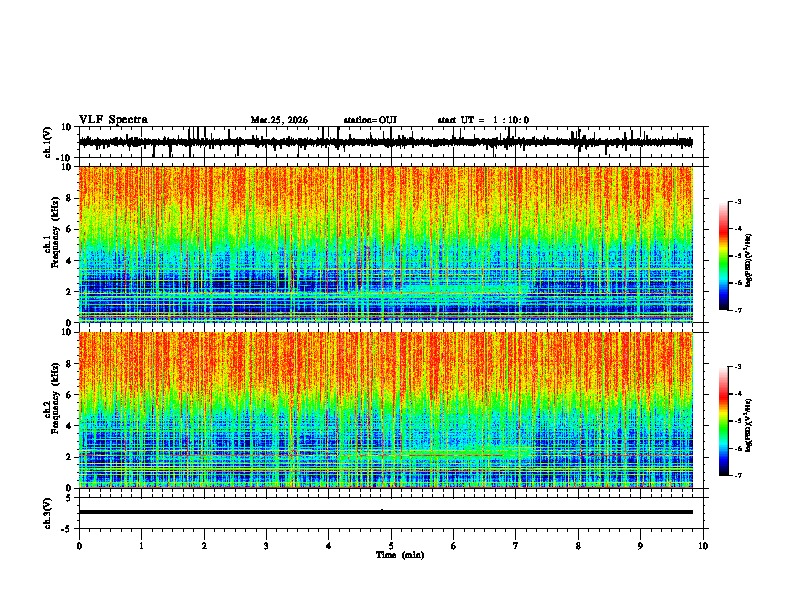Image resolution: width=792 pixels, height=612 pixels.
Task: Click the "6" kHz tick on ch.1 spectrogram
Action: point(70,230)
